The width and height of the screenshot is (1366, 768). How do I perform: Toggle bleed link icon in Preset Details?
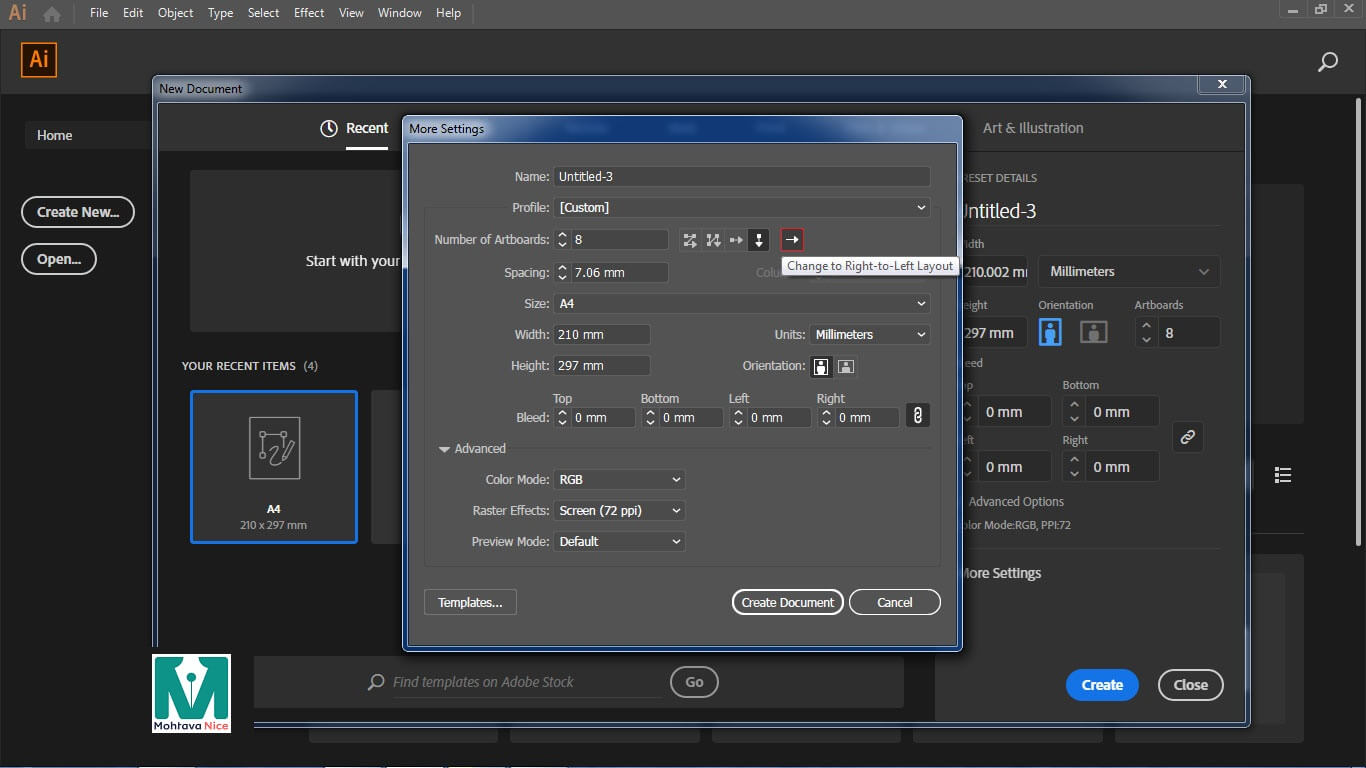1187,437
